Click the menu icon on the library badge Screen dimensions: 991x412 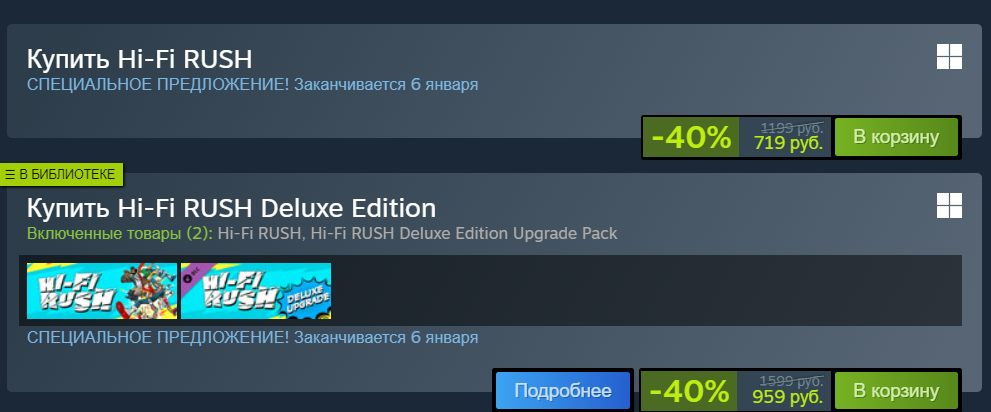[9, 175]
